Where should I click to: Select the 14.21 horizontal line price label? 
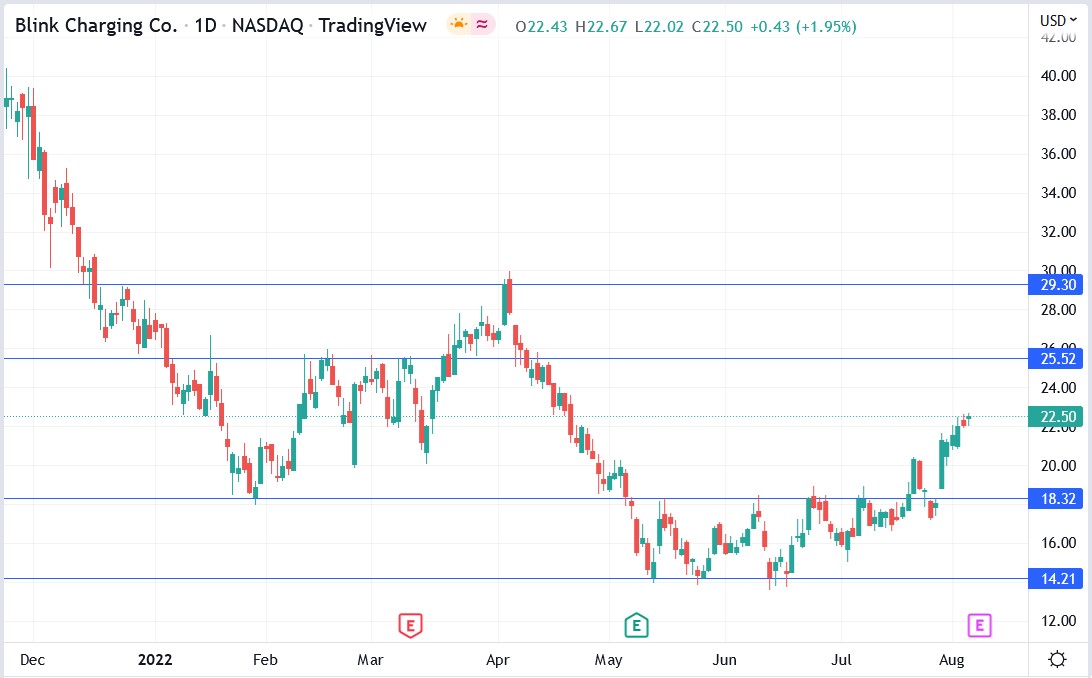(1059, 579)
